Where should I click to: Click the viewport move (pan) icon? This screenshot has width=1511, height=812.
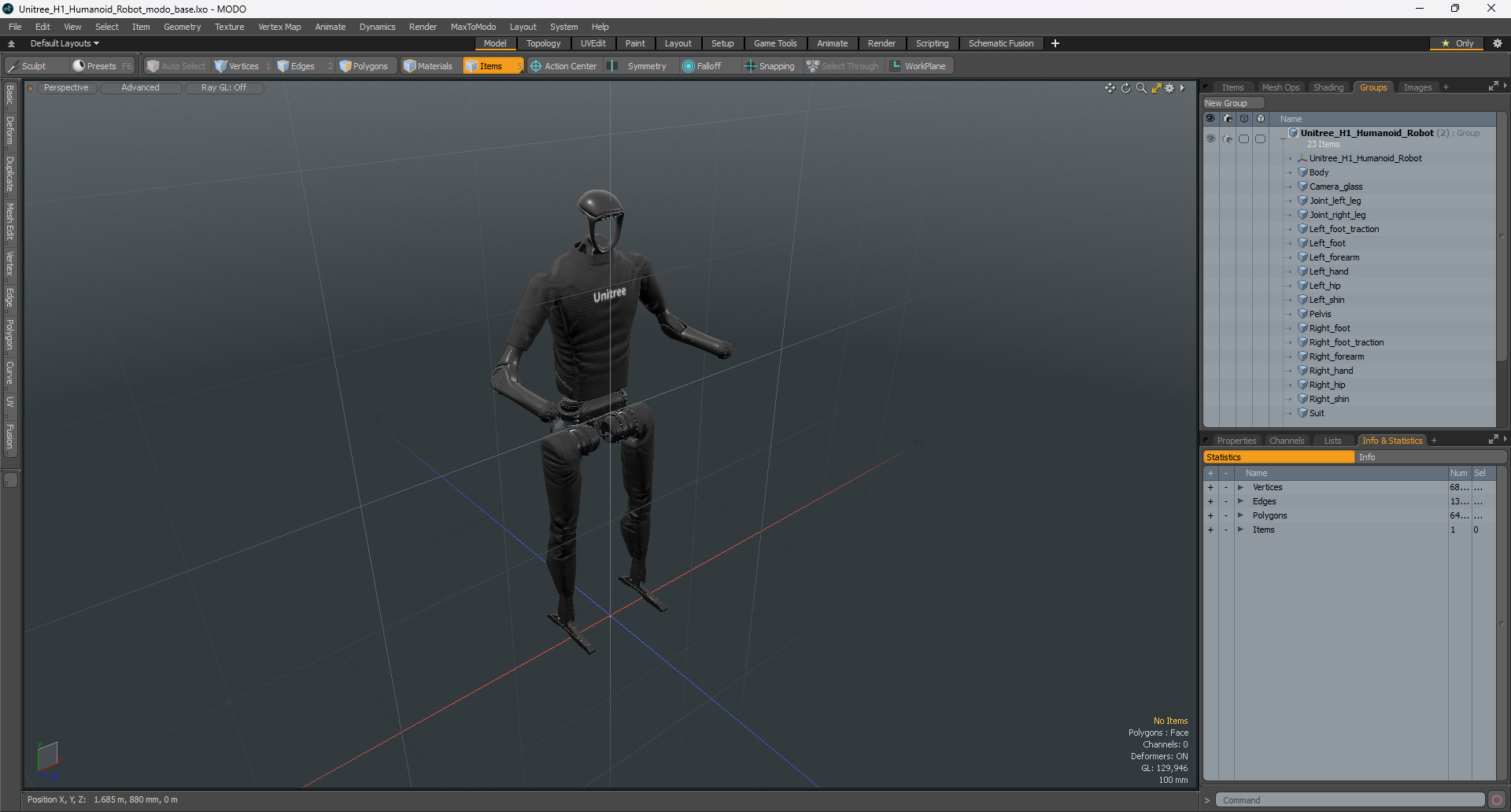pos(1110,88)
